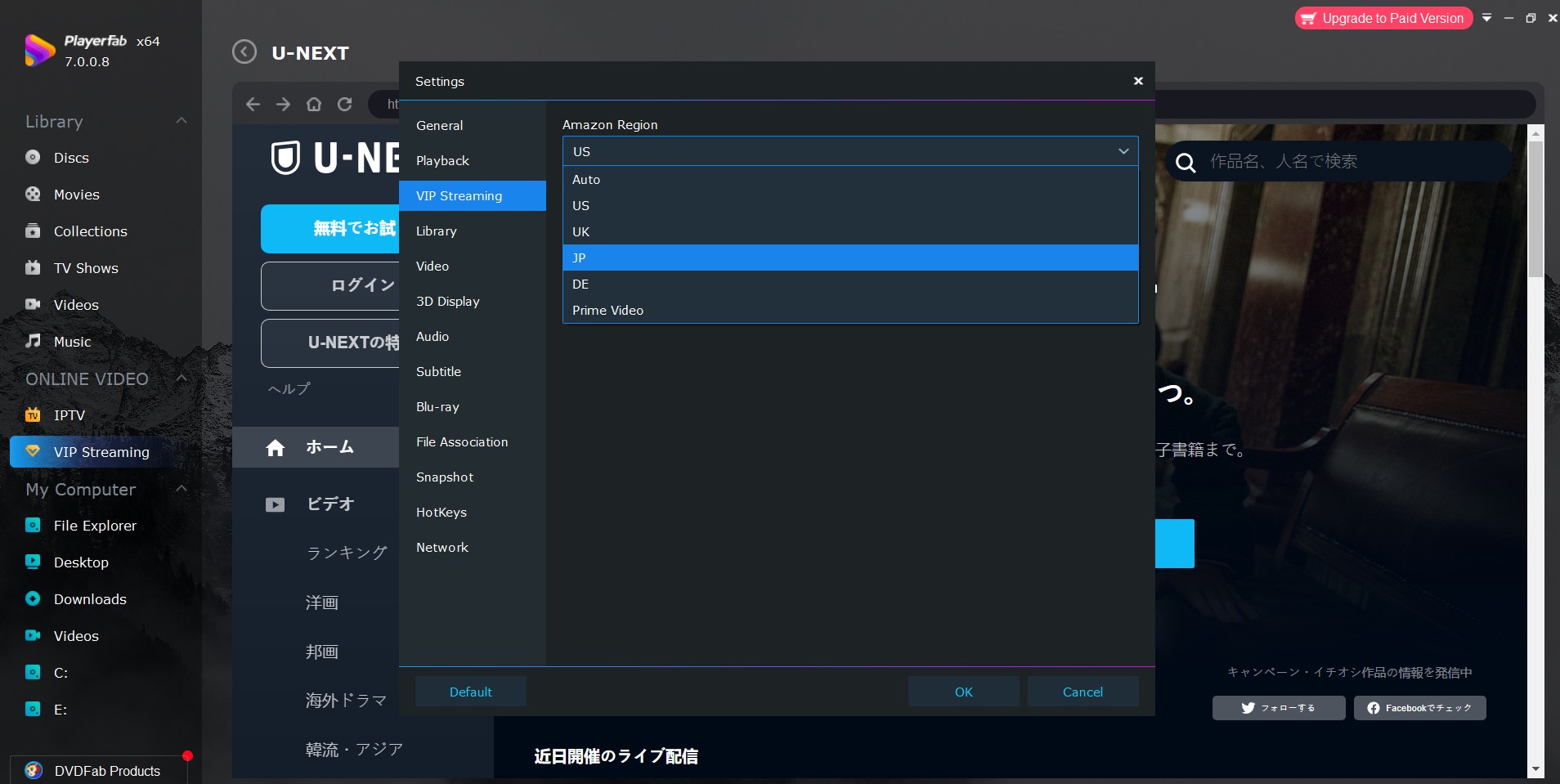Switch to HotKeys settings tab

coord(473,512)
